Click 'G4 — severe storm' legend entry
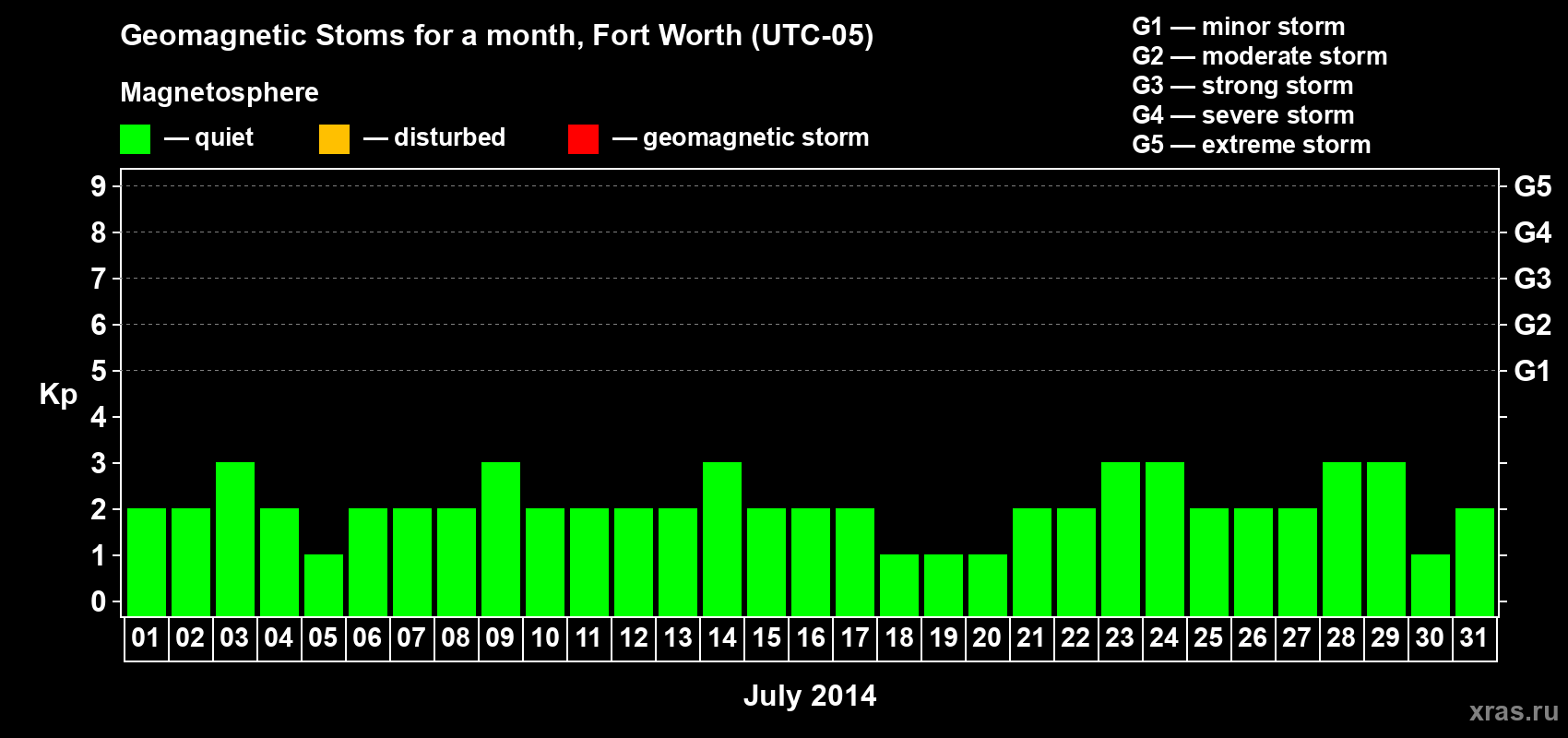Image resolution: width=1568 pixels, height=738 pixels. [x=1243, y=115]
